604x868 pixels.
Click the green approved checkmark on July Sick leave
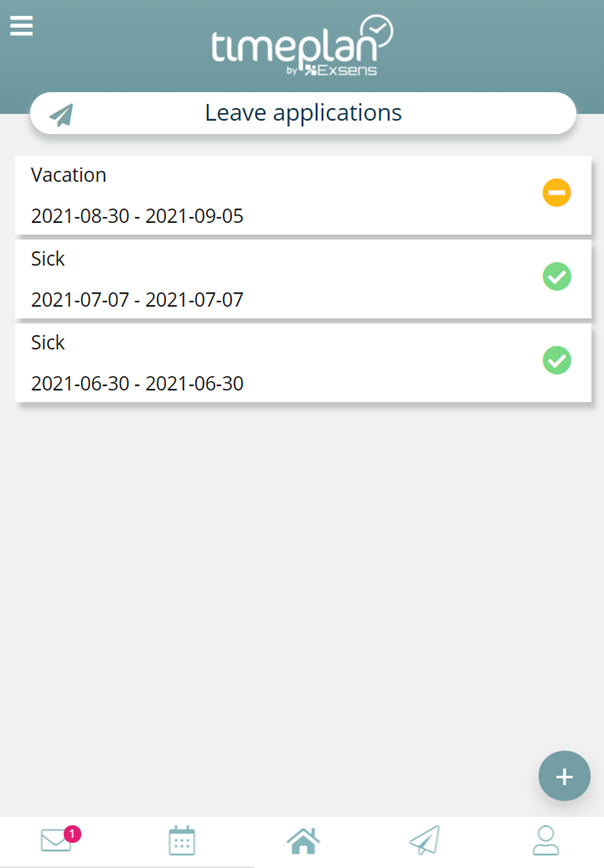(x=557, y=277)
